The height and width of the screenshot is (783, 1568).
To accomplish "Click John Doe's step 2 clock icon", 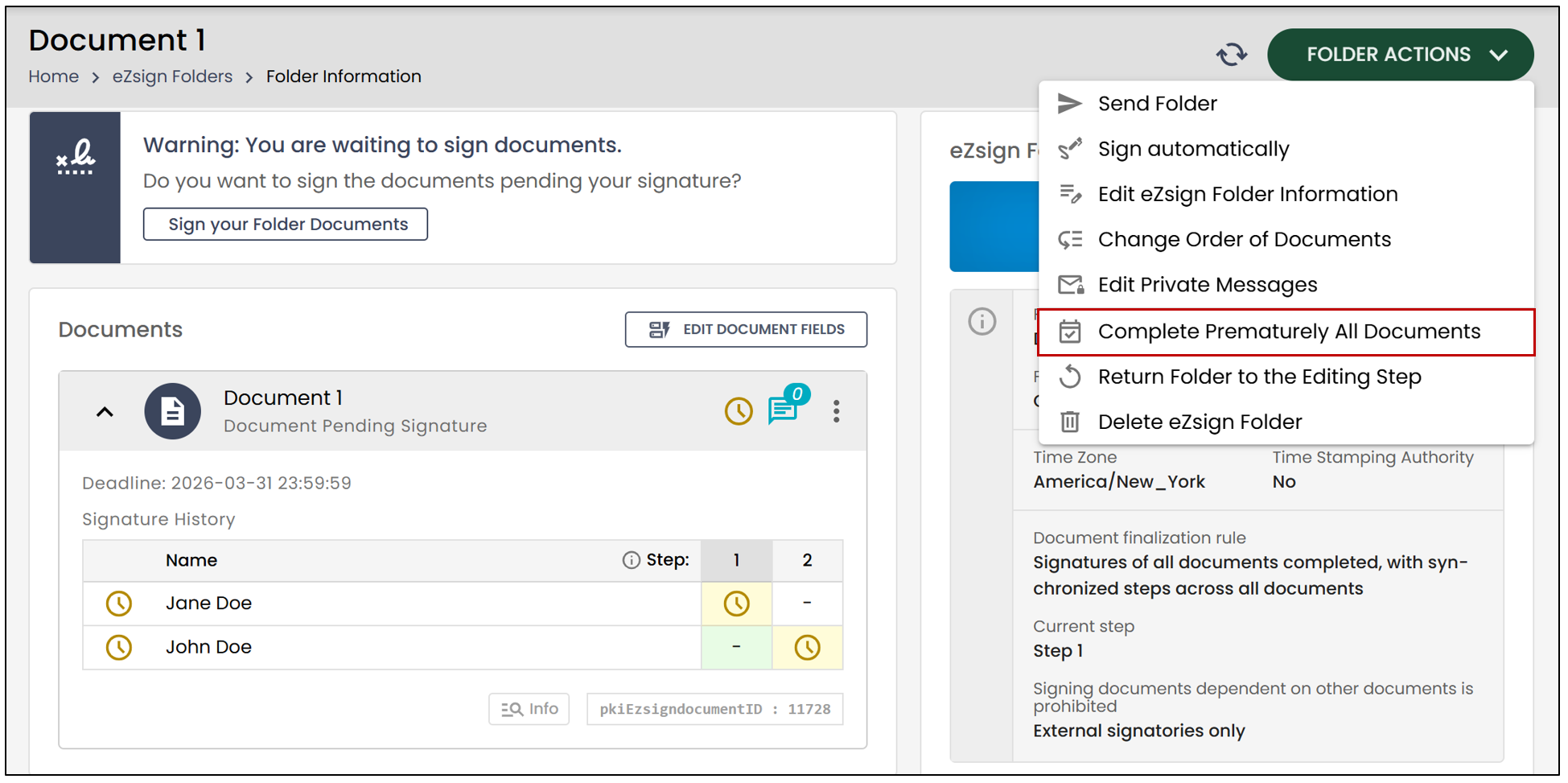I will (807, 648).
